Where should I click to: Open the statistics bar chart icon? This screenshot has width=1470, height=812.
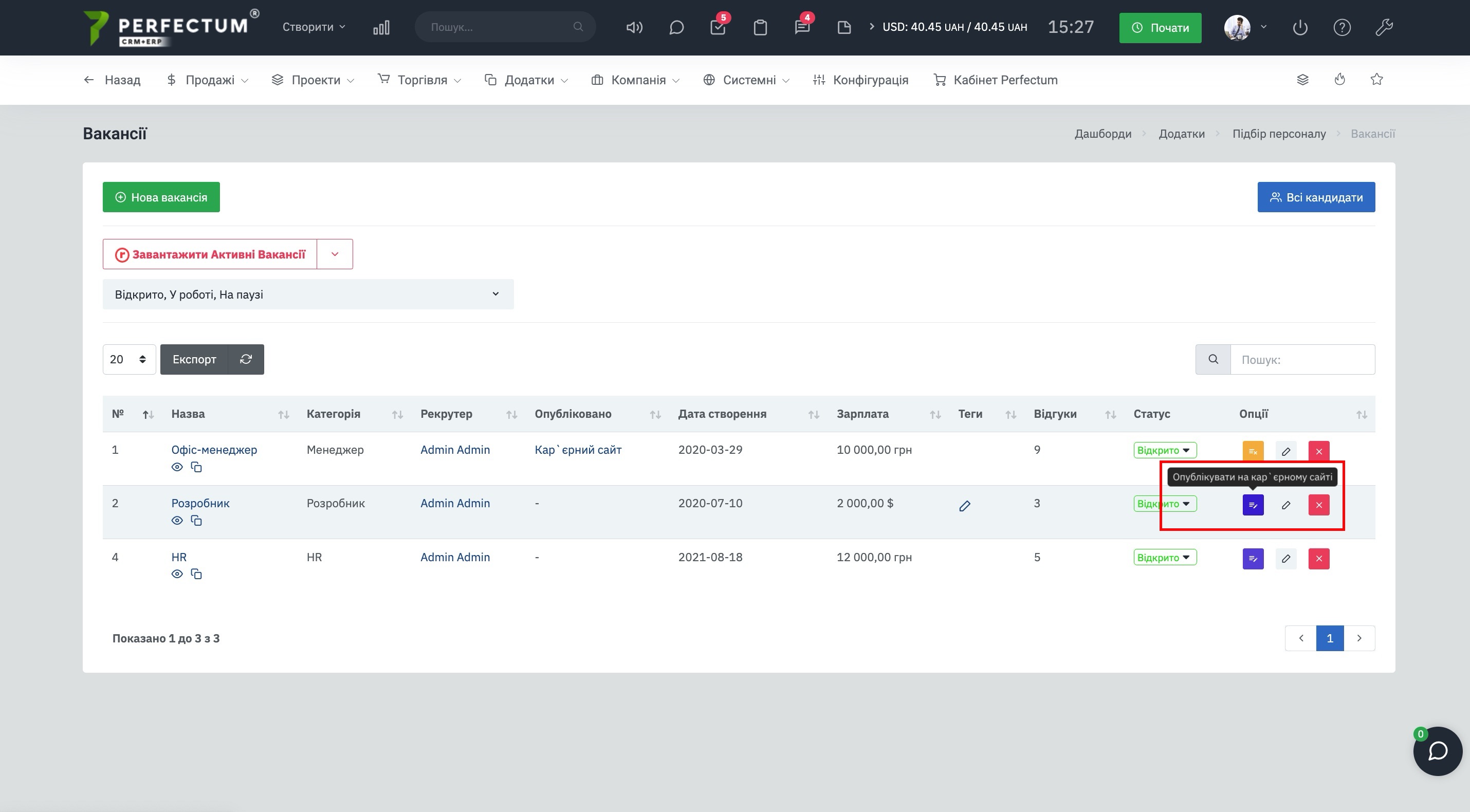pyautogui.click(x=381, y=27)
